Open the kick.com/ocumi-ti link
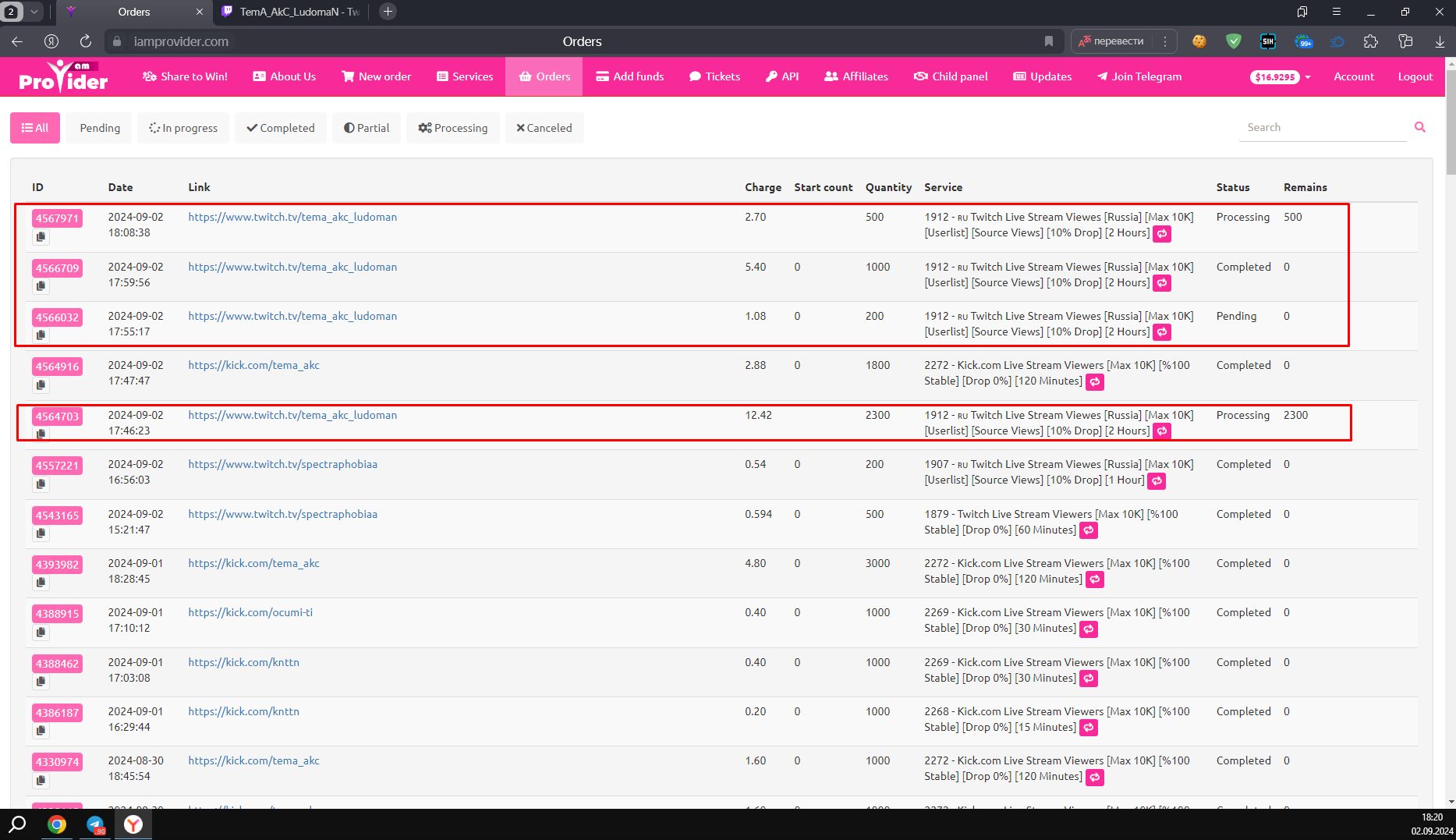 pos(250,612)
